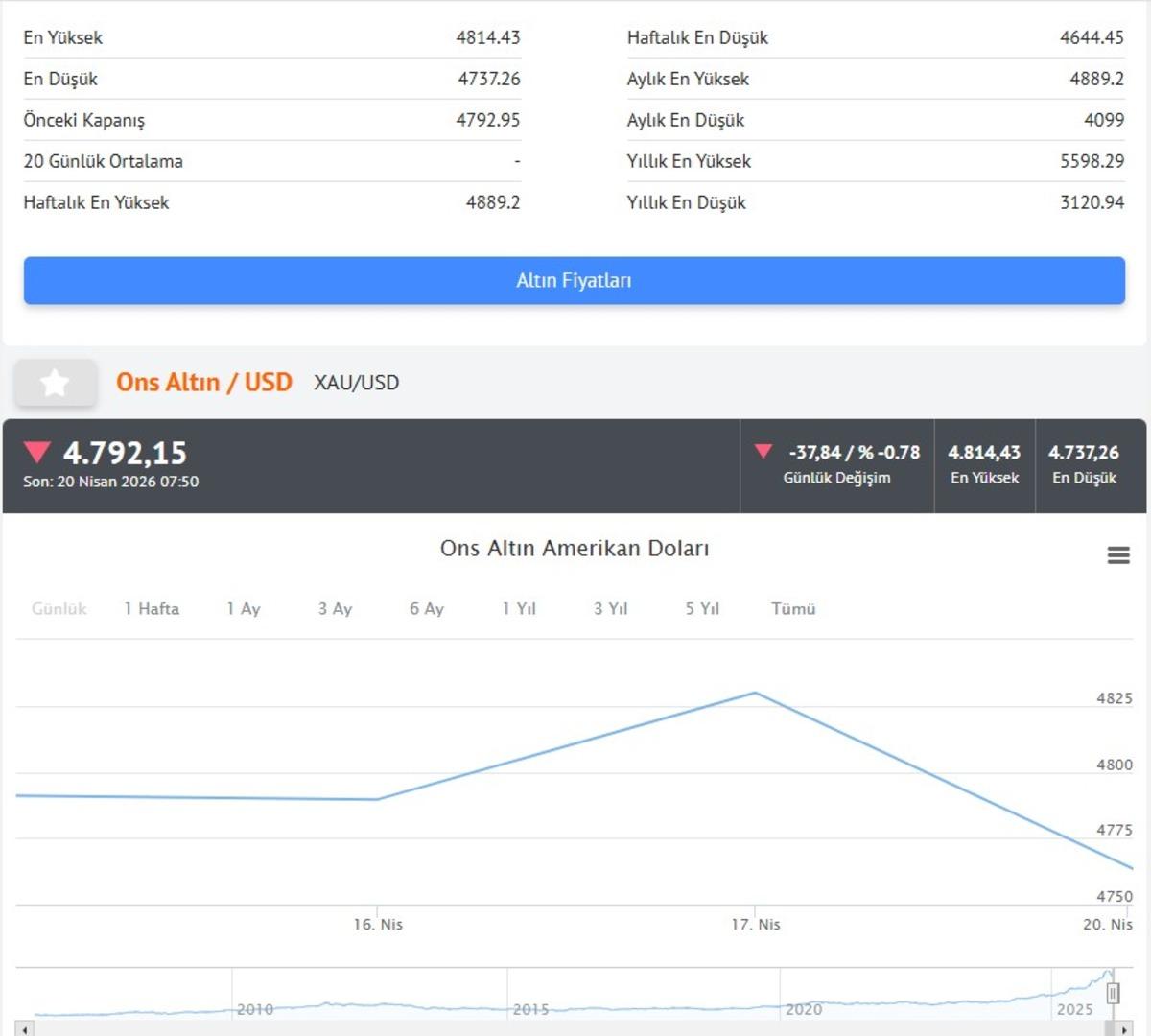Viewport: 1151px width, 1036px height.
Task: Switch chart range to 1 Hafta
Action: (x=152, y=609)
